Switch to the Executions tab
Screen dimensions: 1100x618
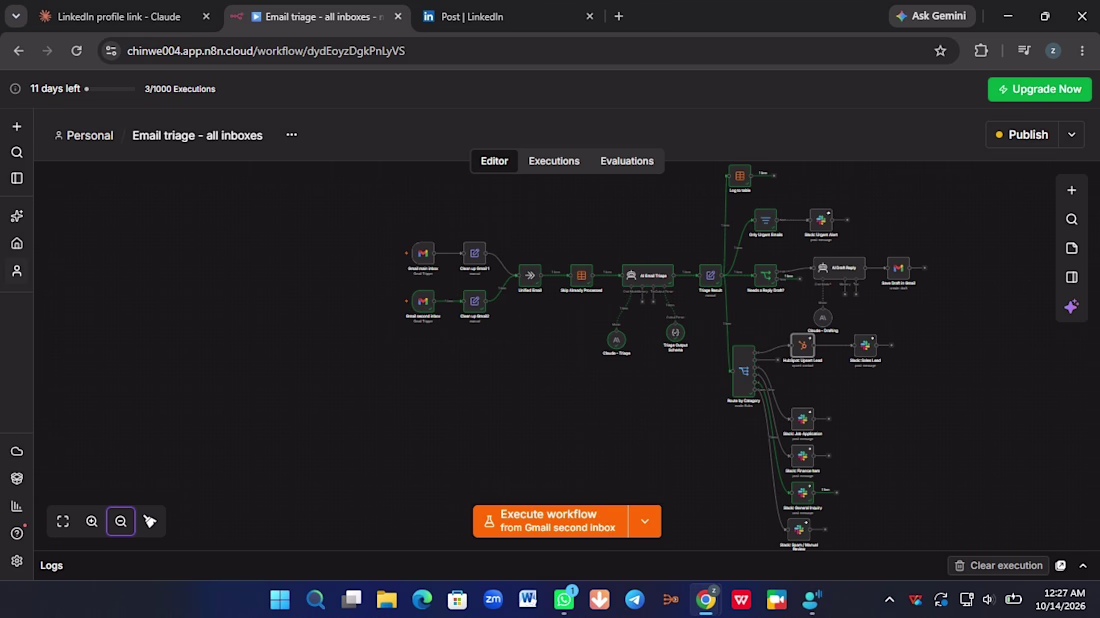[554, 161]
